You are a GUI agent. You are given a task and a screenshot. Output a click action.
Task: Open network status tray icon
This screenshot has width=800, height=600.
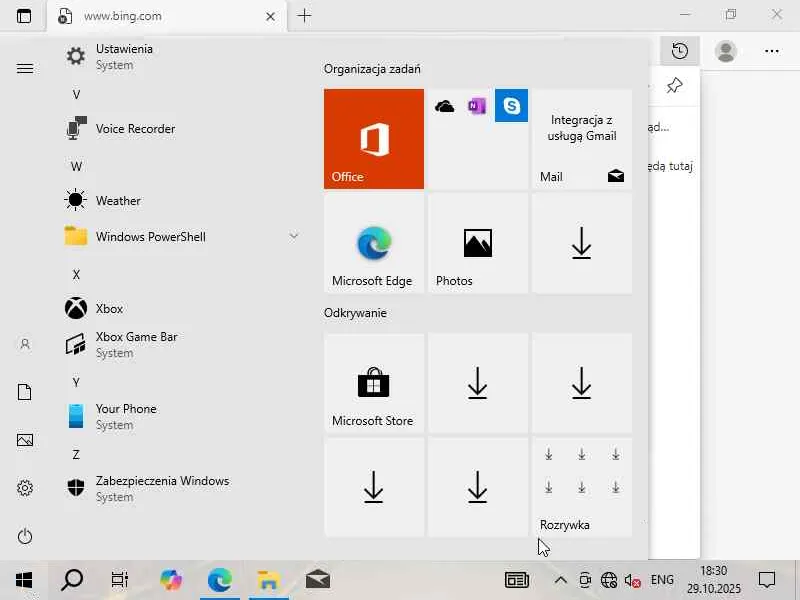point(609,580)
